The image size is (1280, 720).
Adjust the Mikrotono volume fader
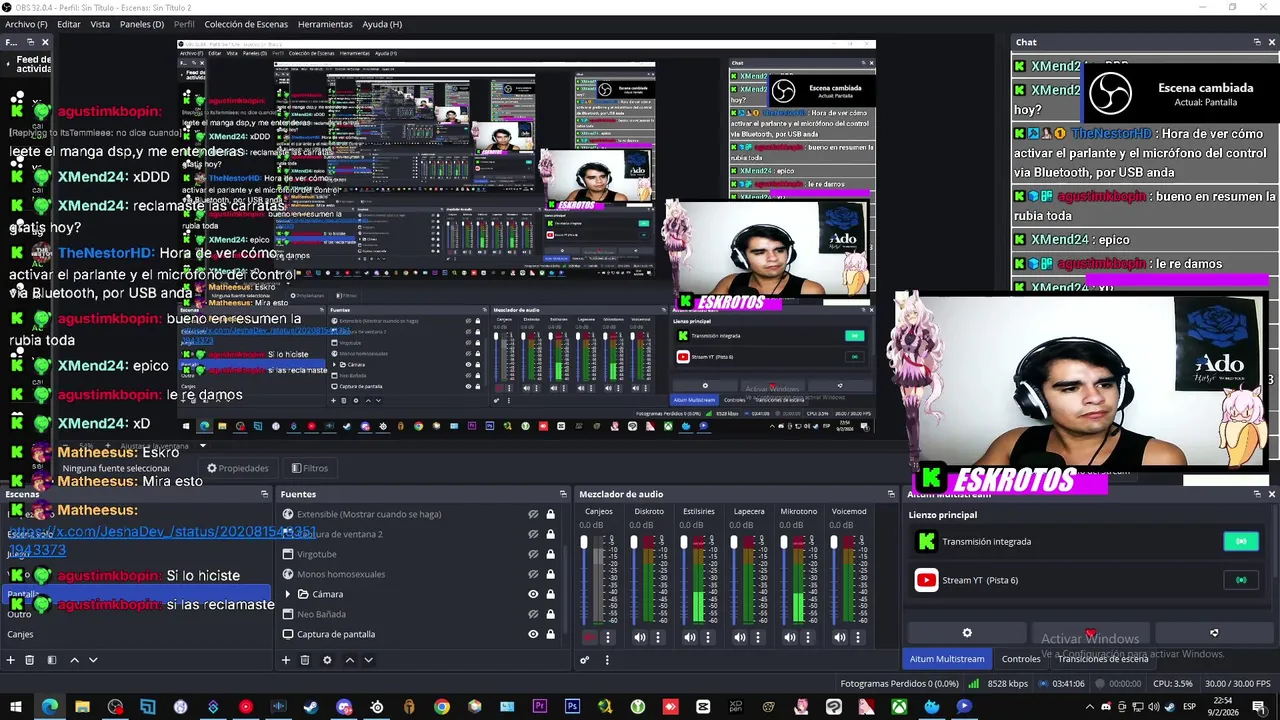click(784, 542)
